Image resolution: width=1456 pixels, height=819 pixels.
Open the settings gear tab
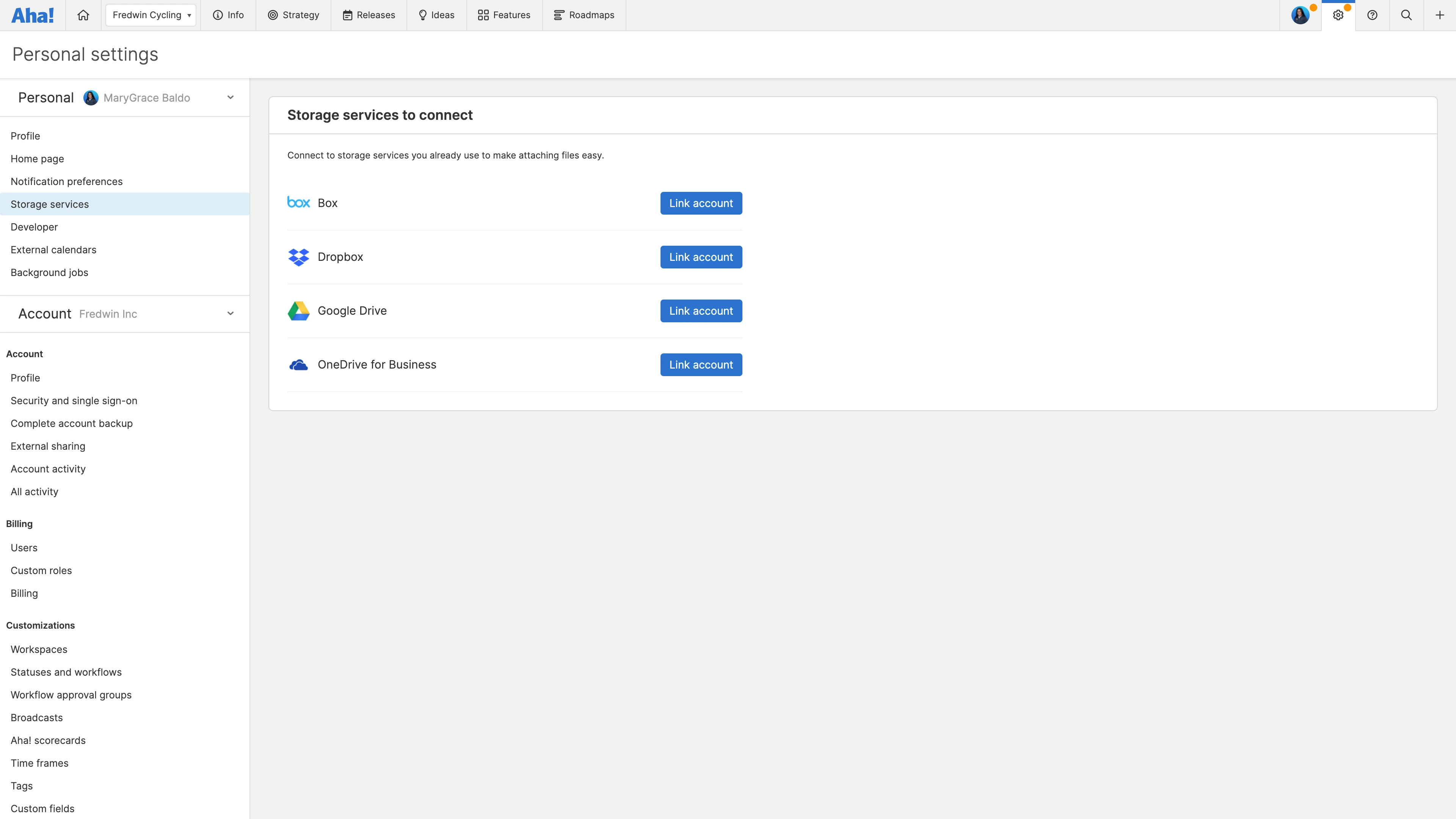click(x=1338, y=15)
